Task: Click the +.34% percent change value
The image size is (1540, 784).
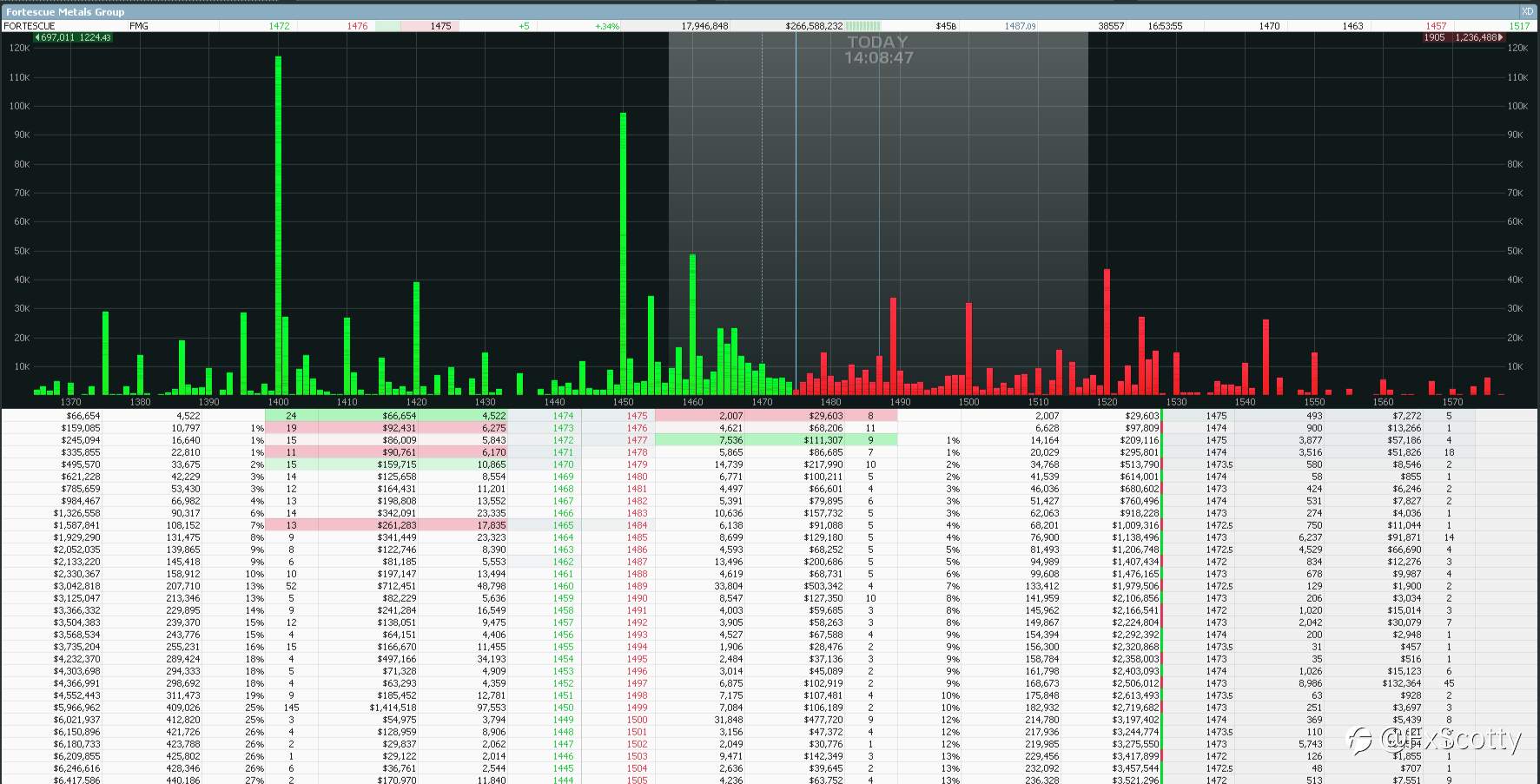Action: coord(607,26)
